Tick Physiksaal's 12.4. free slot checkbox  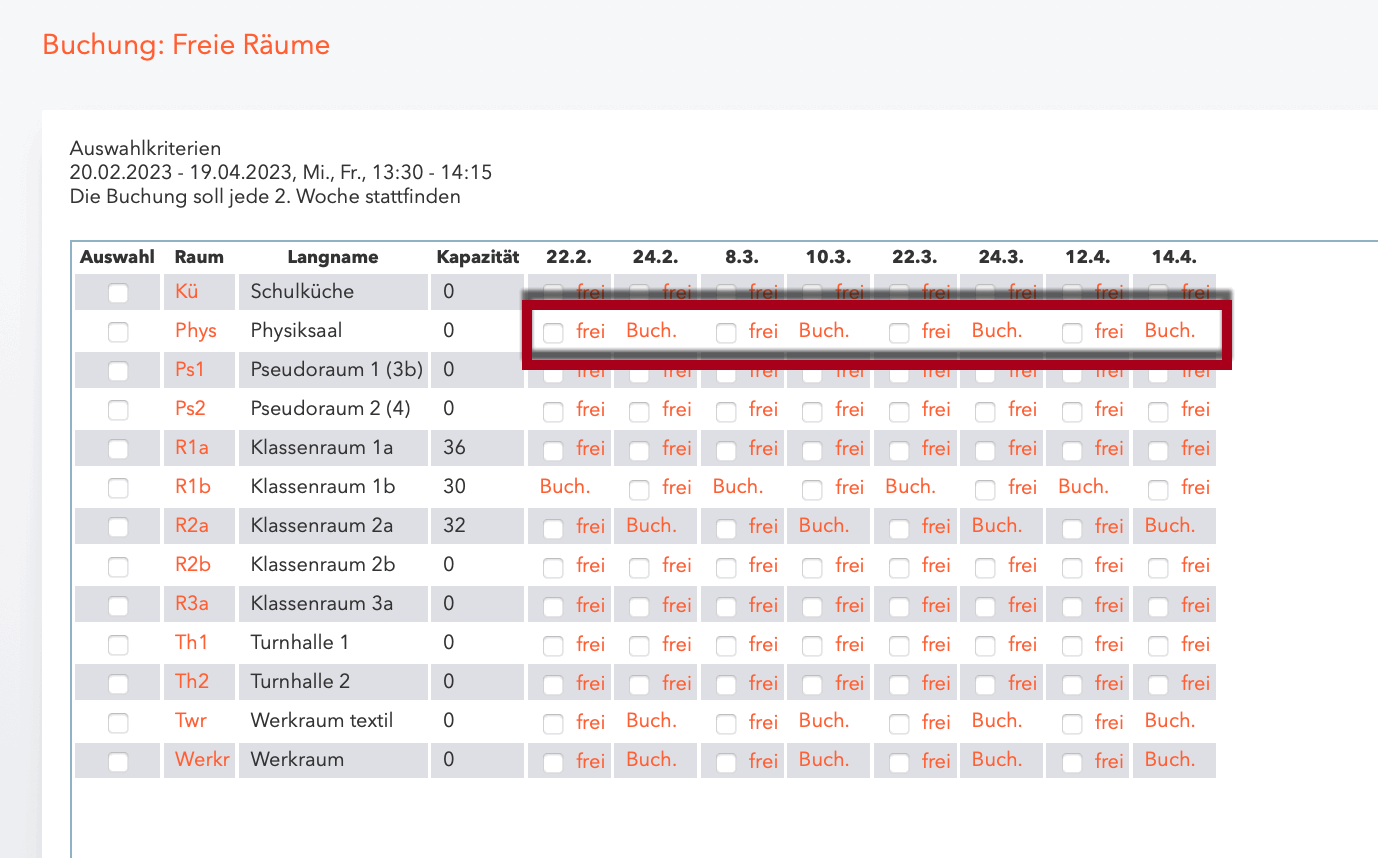click(1072, 333)
